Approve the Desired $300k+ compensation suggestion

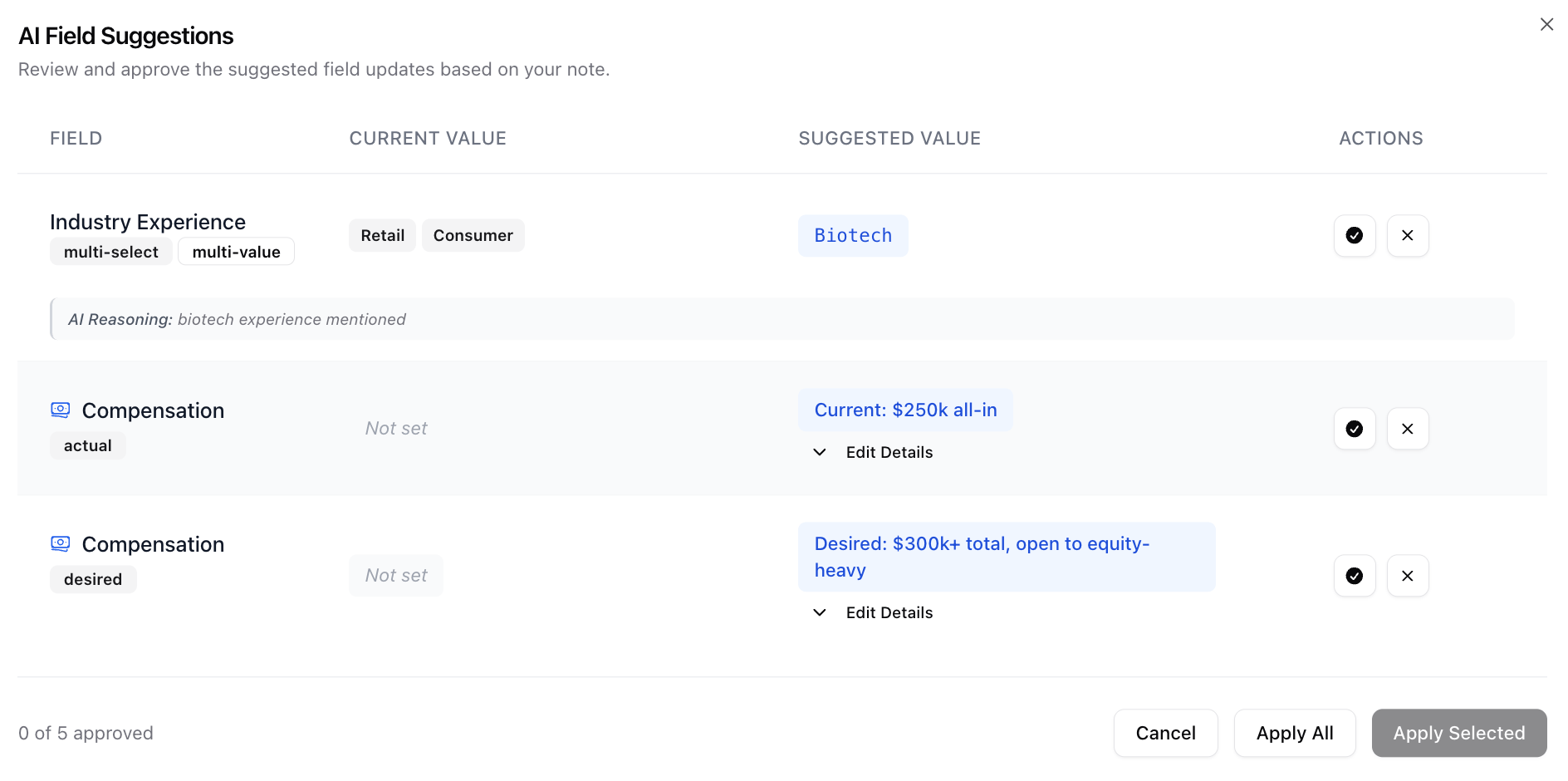click(1355, 576)
